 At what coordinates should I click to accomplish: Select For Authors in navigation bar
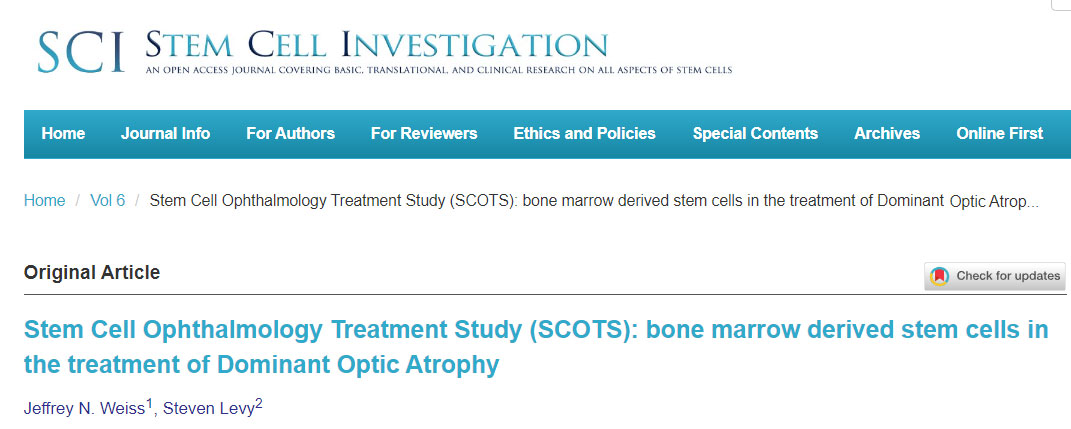coord(290,133)
